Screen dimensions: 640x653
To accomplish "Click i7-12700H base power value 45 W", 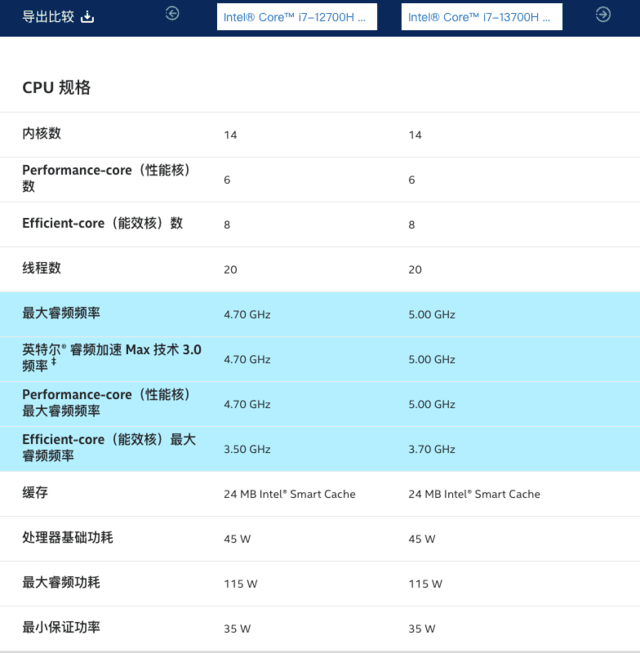I will [x=237, y=539].
